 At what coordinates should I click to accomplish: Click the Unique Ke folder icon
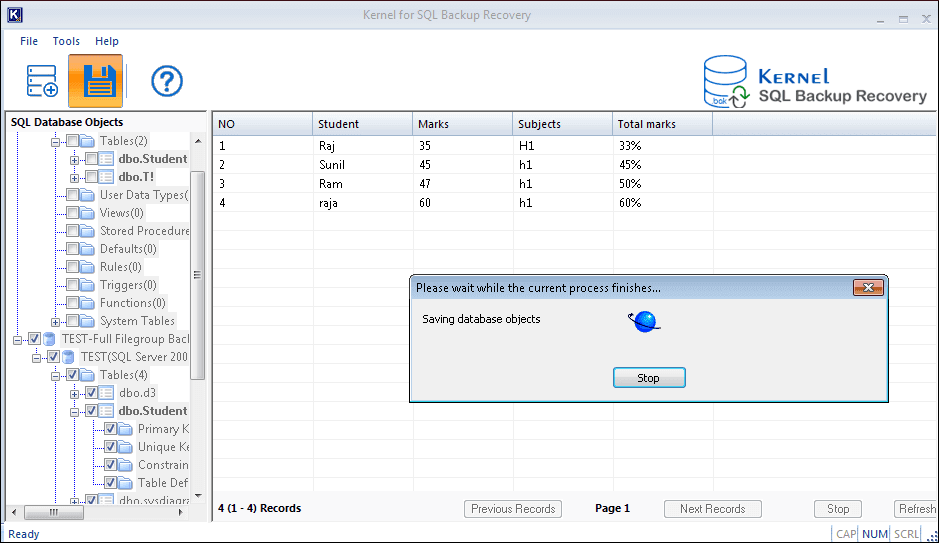[125, 447]
